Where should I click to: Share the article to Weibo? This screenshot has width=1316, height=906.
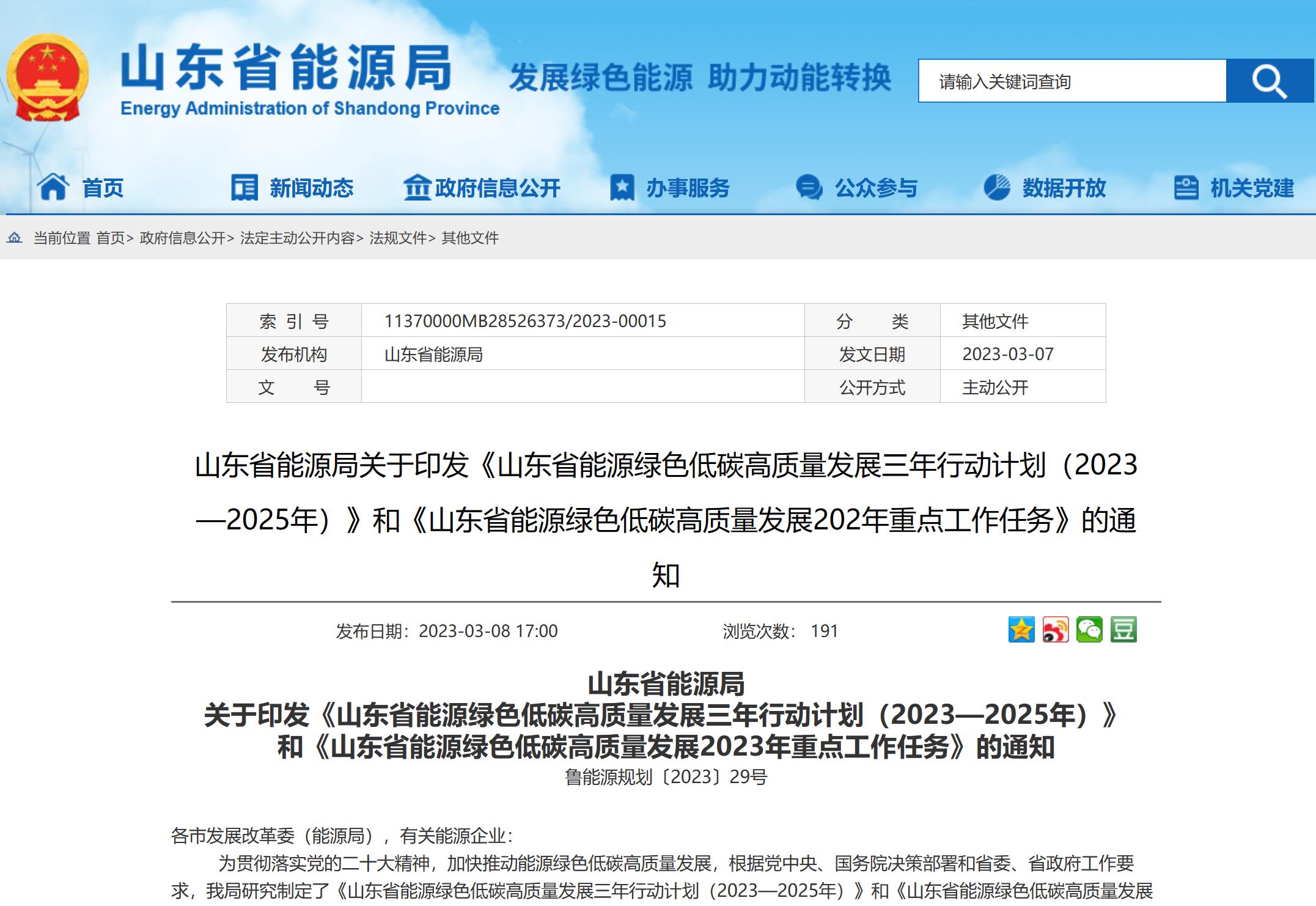pyautogui.click(x=1056, y=630)
